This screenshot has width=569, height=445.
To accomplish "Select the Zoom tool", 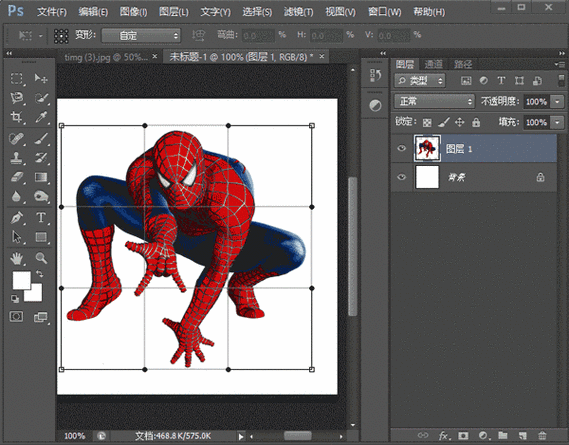I will point(41,258).
